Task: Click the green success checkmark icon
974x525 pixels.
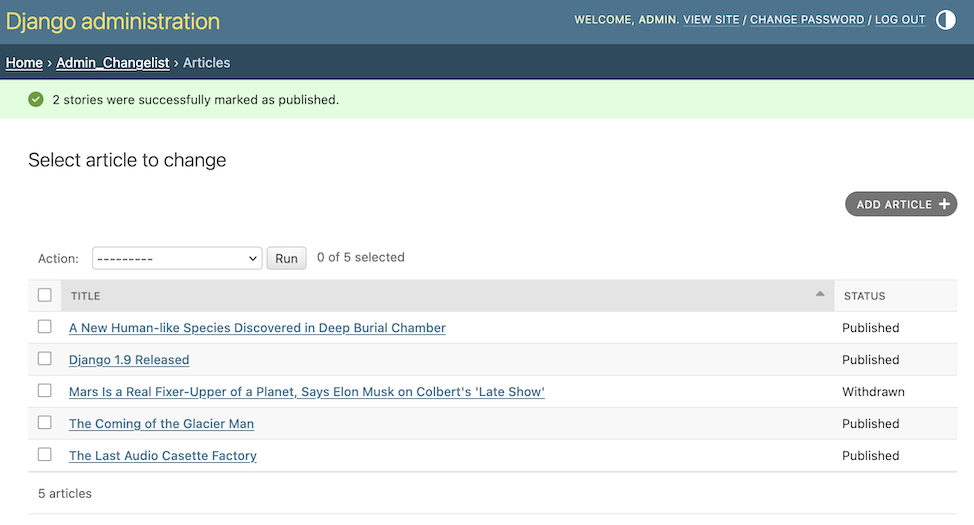Action: click(x=36, y=99)
